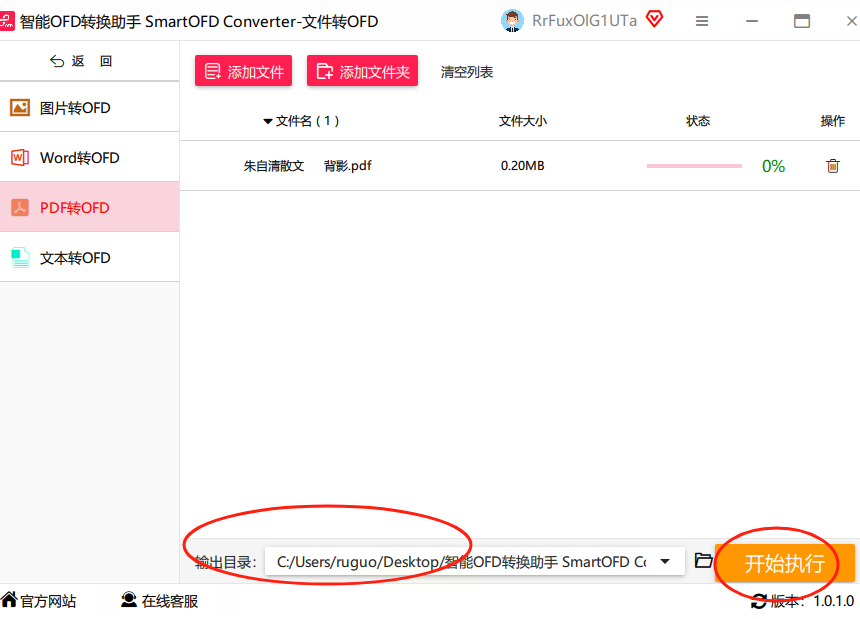Delete the 背影.pdf file with trash icon

tap(833, 166)
